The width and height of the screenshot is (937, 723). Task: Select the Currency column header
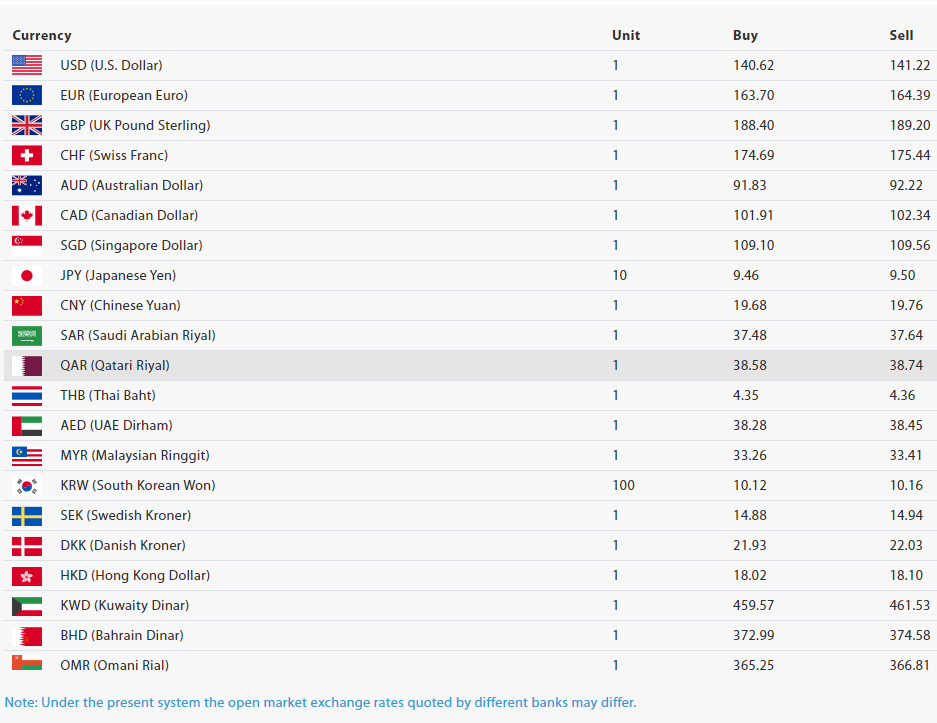pyautogui.click(x=42, y=35)
